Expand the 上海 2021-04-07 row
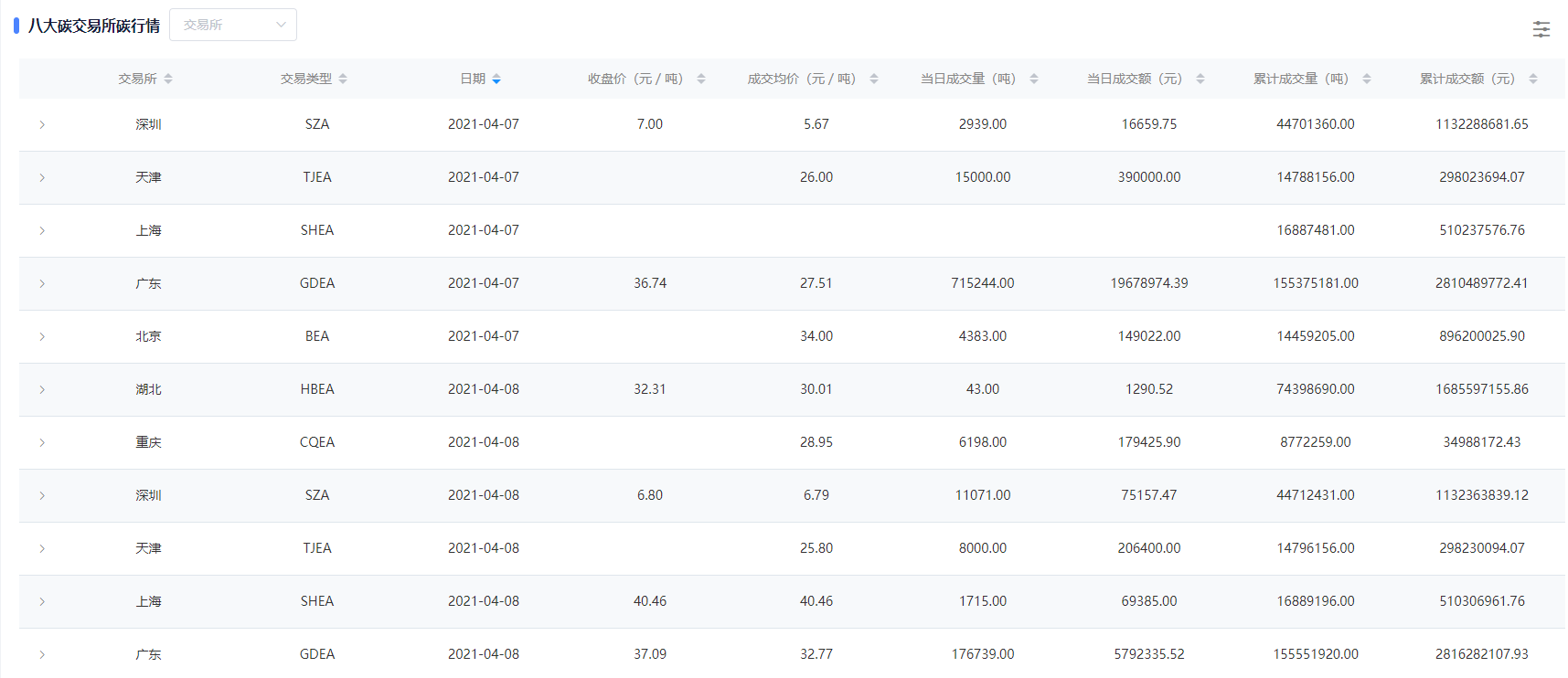 tap(42, 230)
